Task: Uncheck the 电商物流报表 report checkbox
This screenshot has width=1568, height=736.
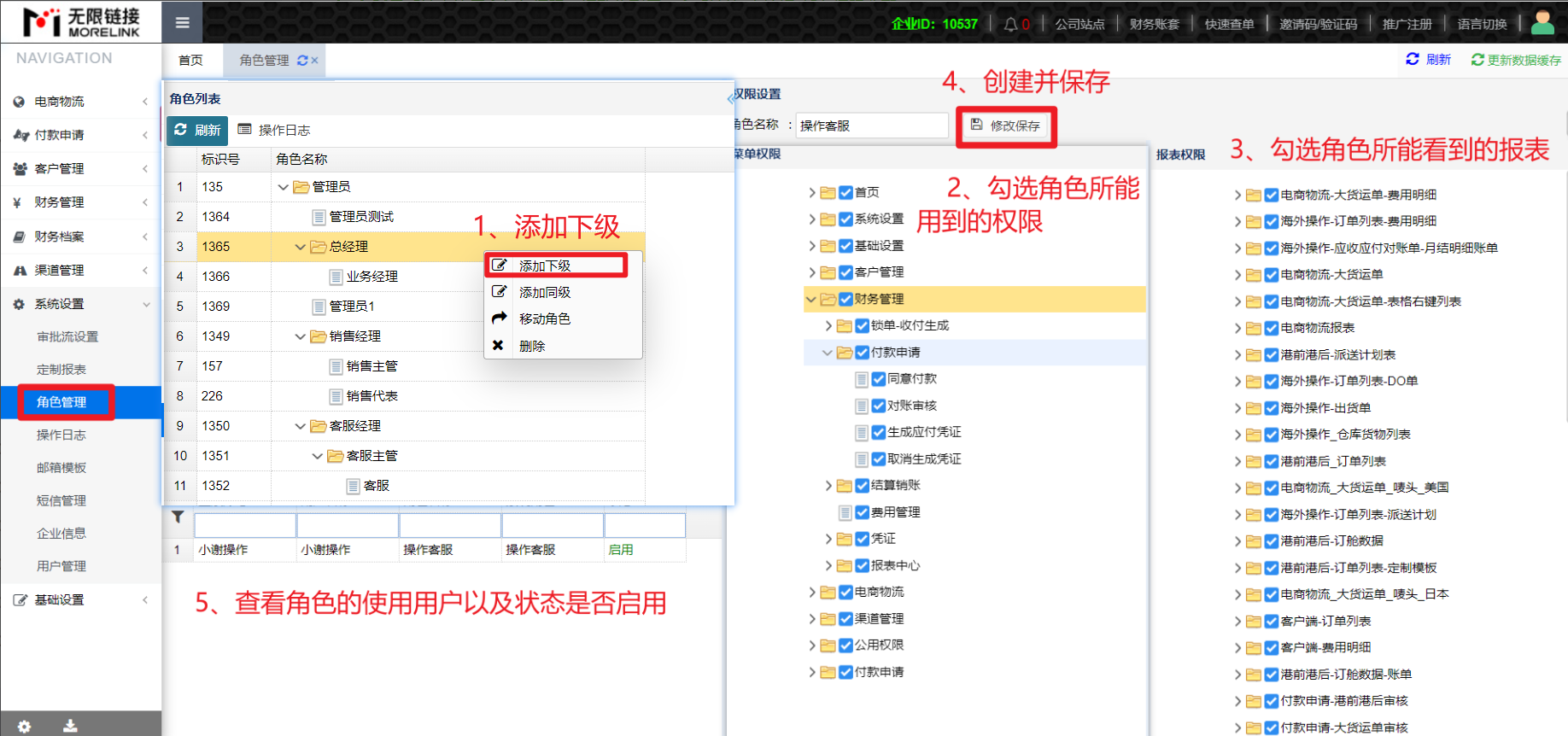Action: [x=1271, y=328]
